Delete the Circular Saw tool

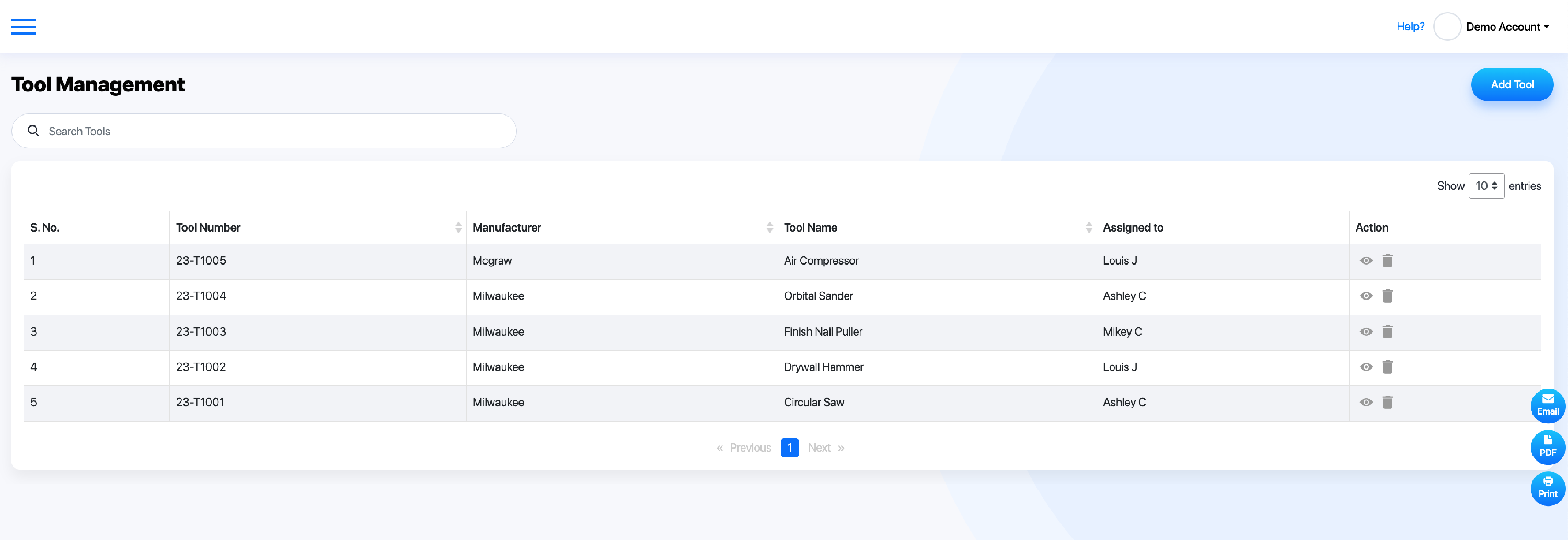(x=1387, y=403)
